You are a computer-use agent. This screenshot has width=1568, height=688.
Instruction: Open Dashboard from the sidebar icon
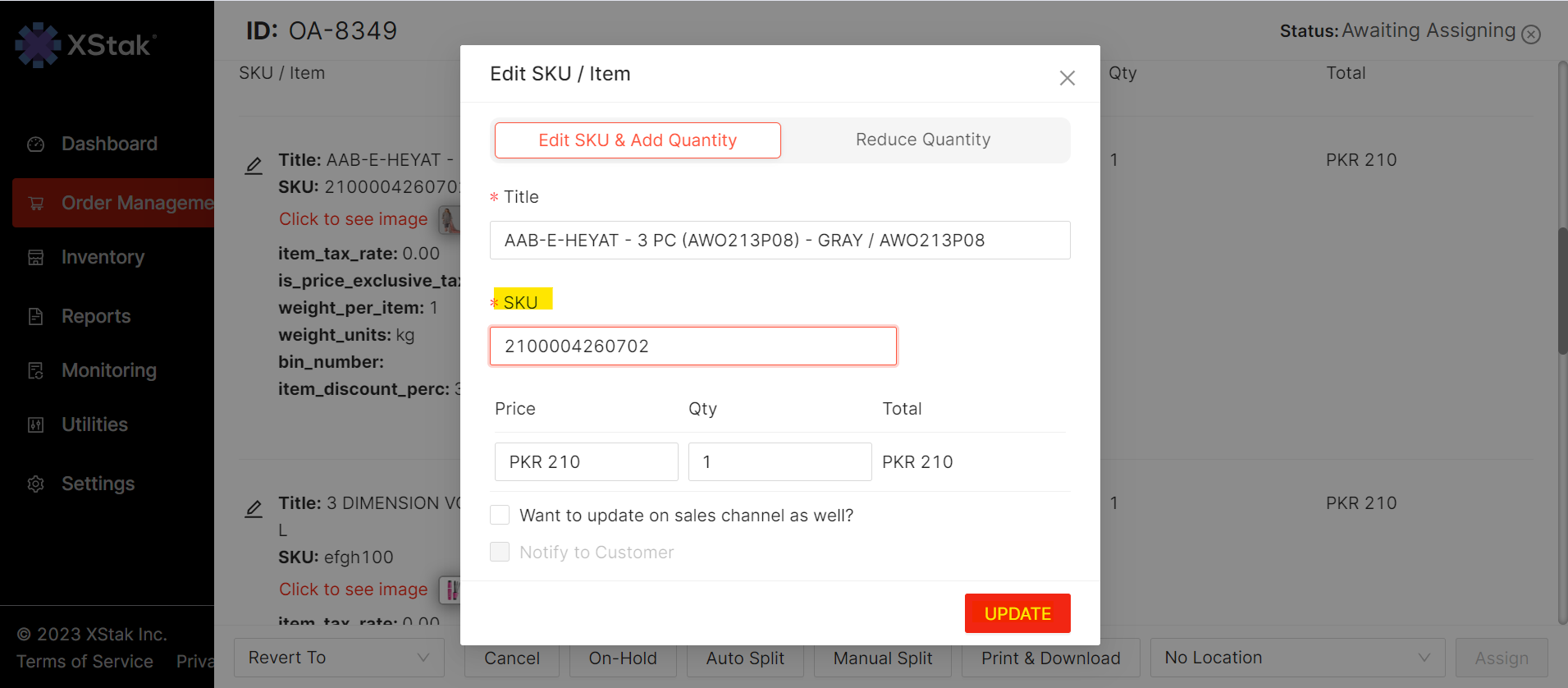(35, 144)
